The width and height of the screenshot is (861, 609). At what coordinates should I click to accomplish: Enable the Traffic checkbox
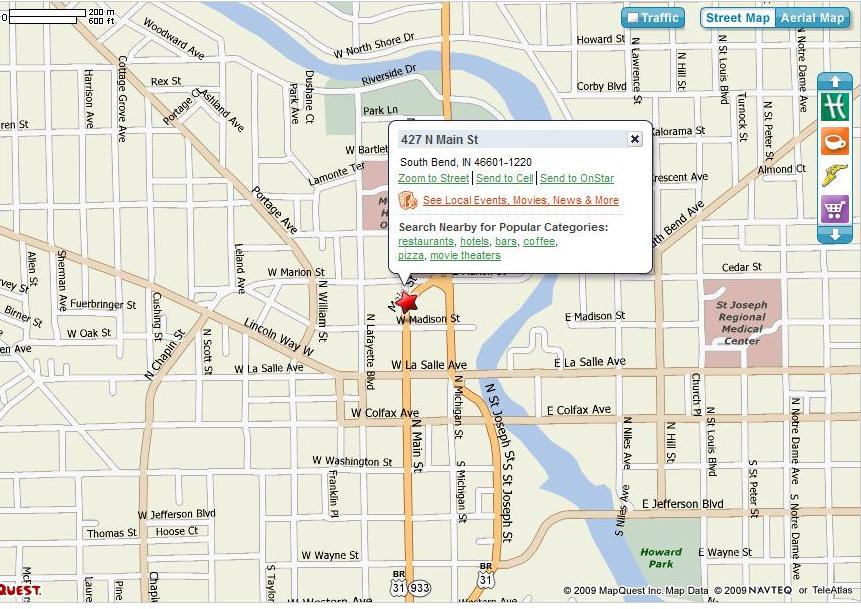click(633, 18)
